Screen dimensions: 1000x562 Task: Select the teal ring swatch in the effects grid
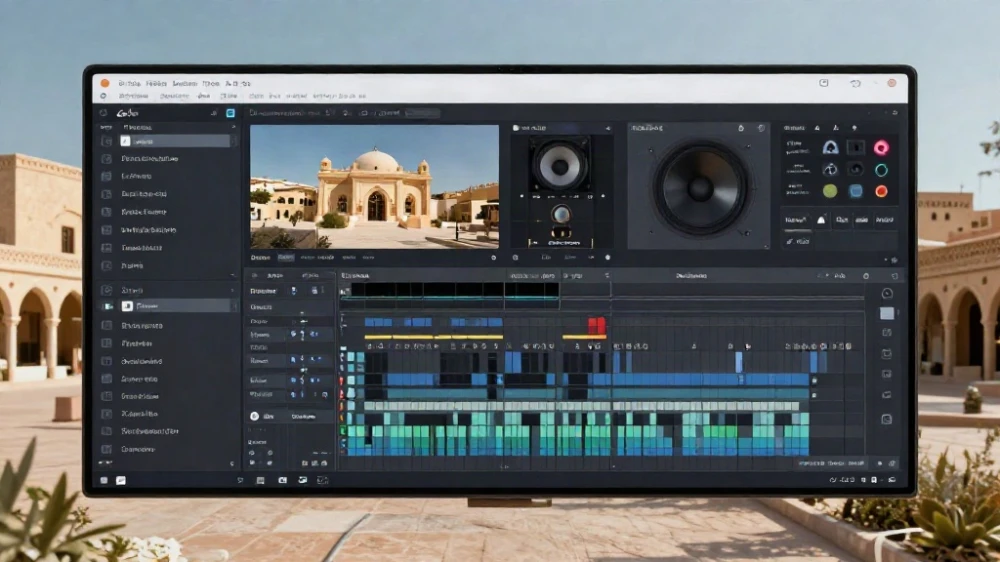point(881,170)
